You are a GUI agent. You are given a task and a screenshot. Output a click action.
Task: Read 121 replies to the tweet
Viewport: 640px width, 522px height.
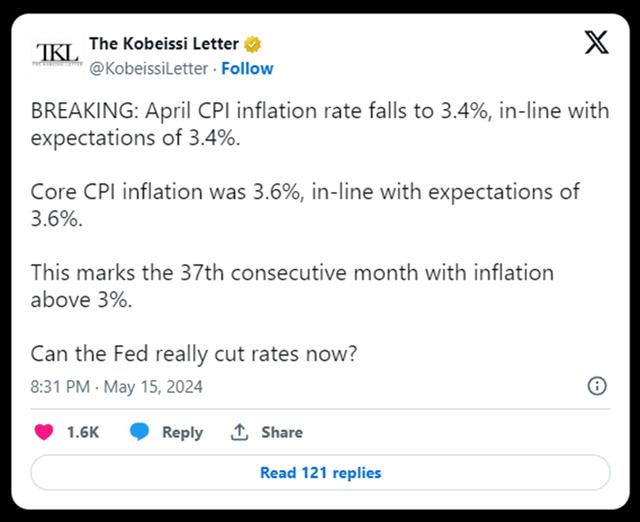pos(320,473)
